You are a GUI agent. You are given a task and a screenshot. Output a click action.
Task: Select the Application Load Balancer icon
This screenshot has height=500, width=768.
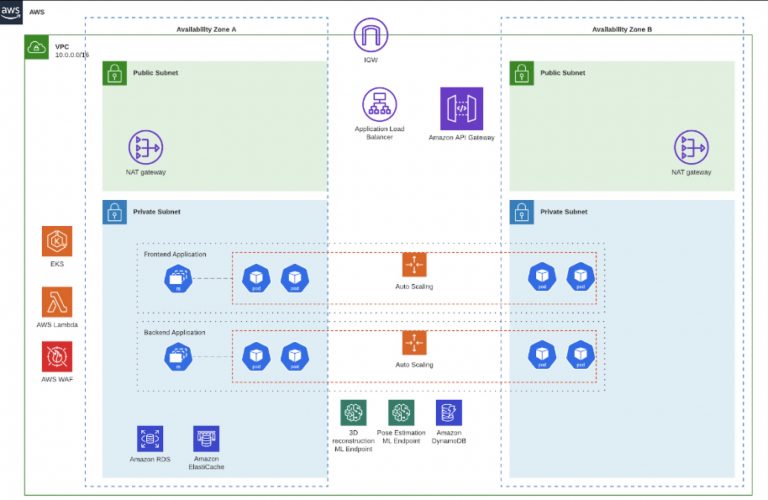[380, 104]
